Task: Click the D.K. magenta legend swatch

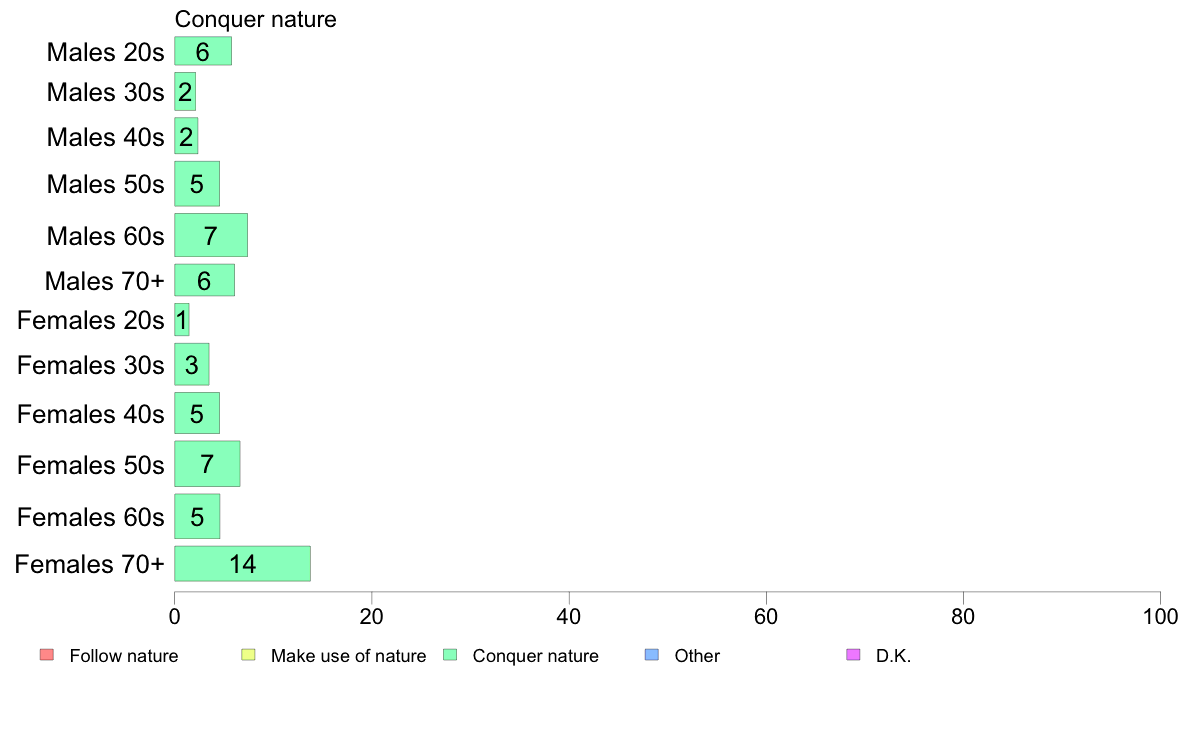Action: [853, 655]
